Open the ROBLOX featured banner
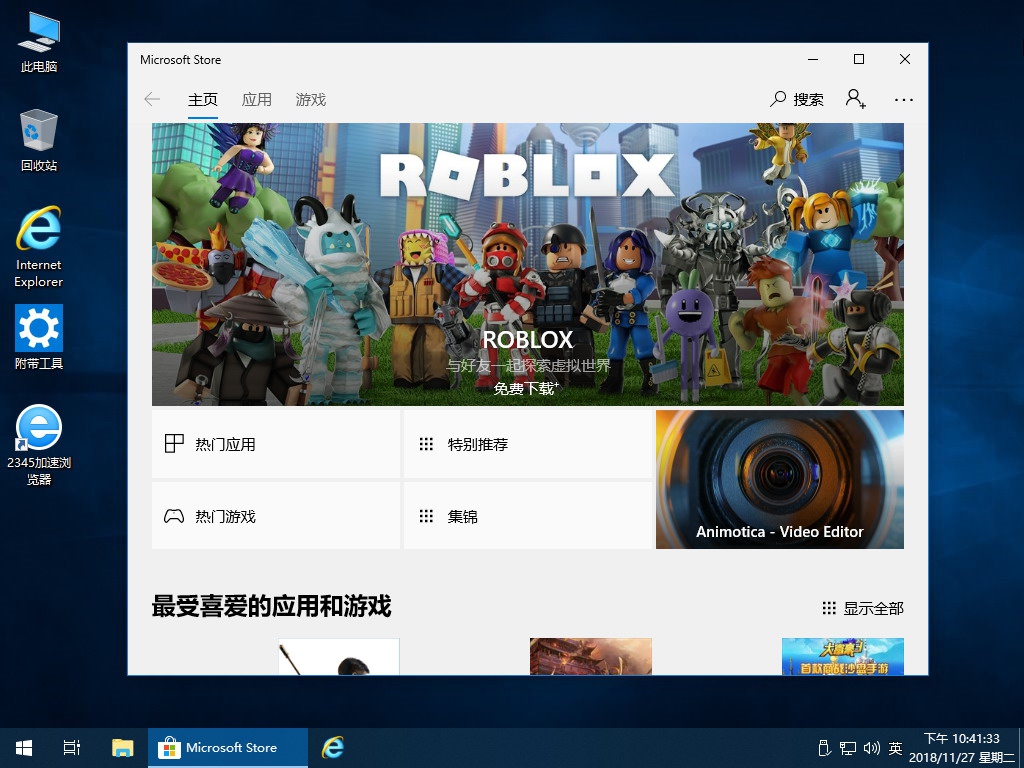The width and height of the screenshot is (1024, 768). [528, 264]
